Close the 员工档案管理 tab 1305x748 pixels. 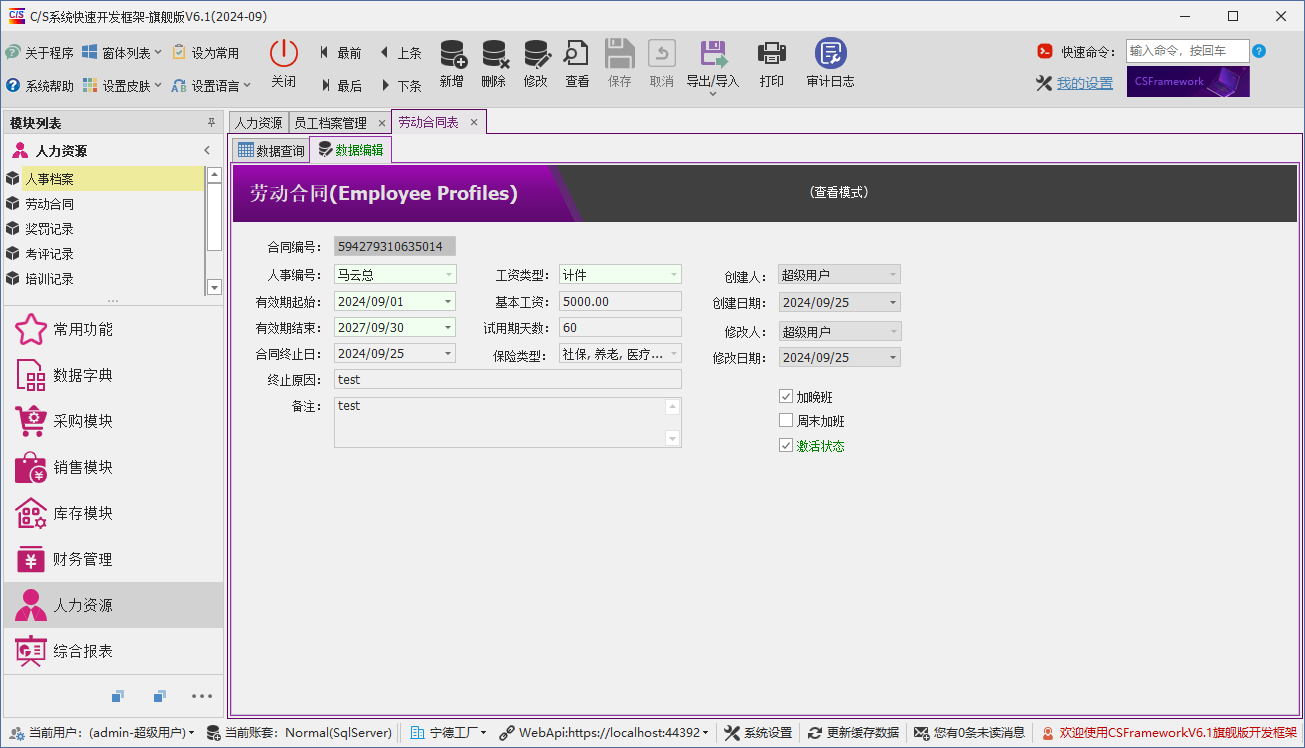(x=381, y=123)
